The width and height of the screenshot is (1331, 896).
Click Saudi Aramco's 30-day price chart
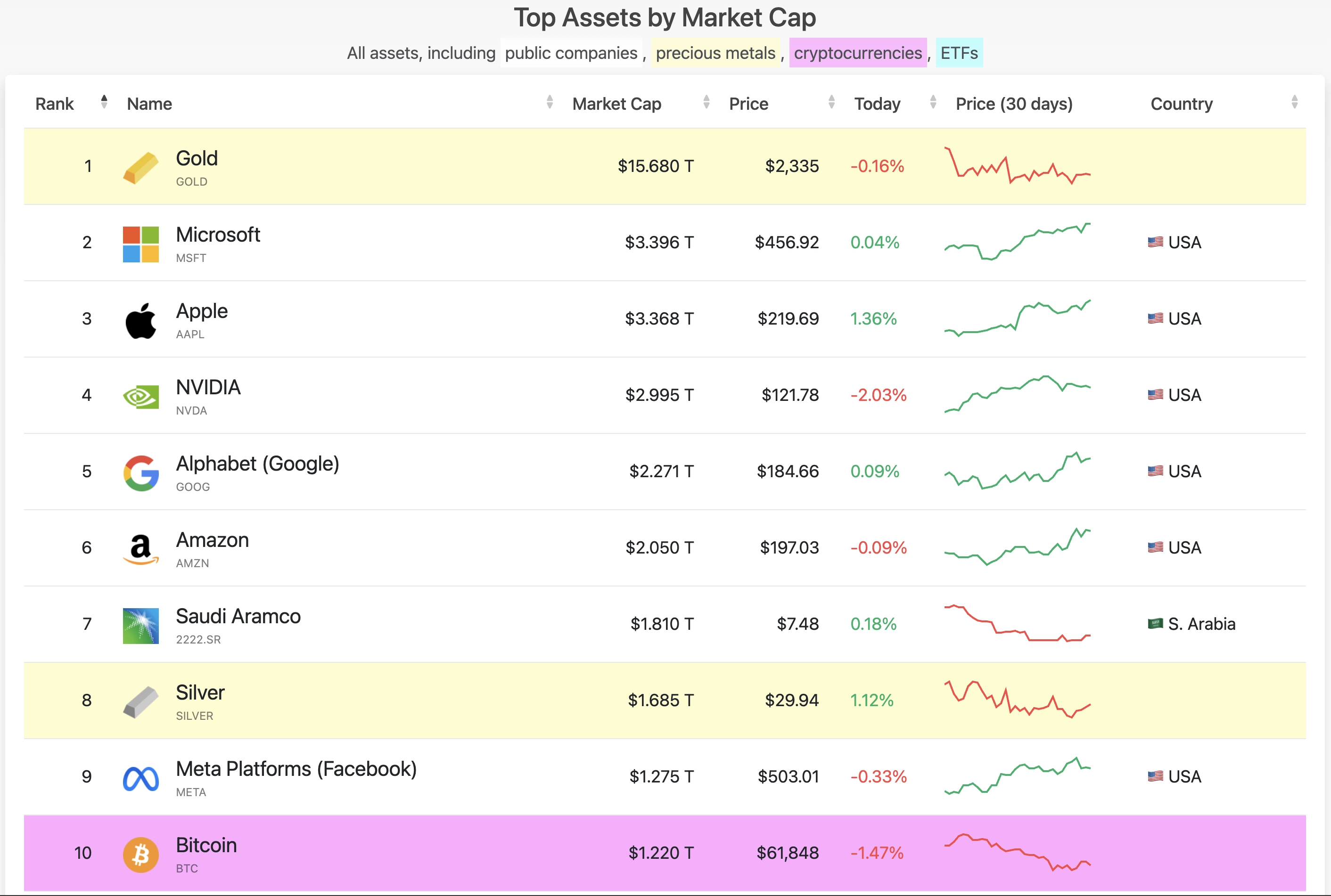1018,623
